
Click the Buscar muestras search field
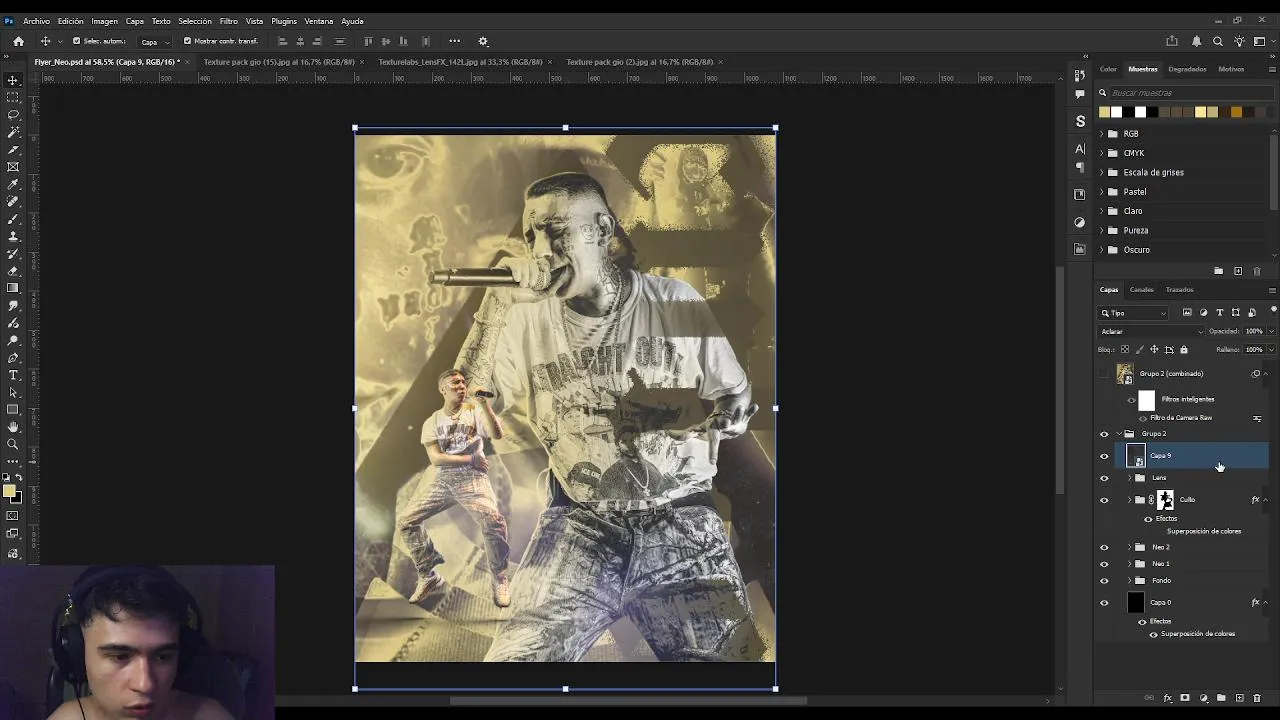click(x=1185, y=93)
